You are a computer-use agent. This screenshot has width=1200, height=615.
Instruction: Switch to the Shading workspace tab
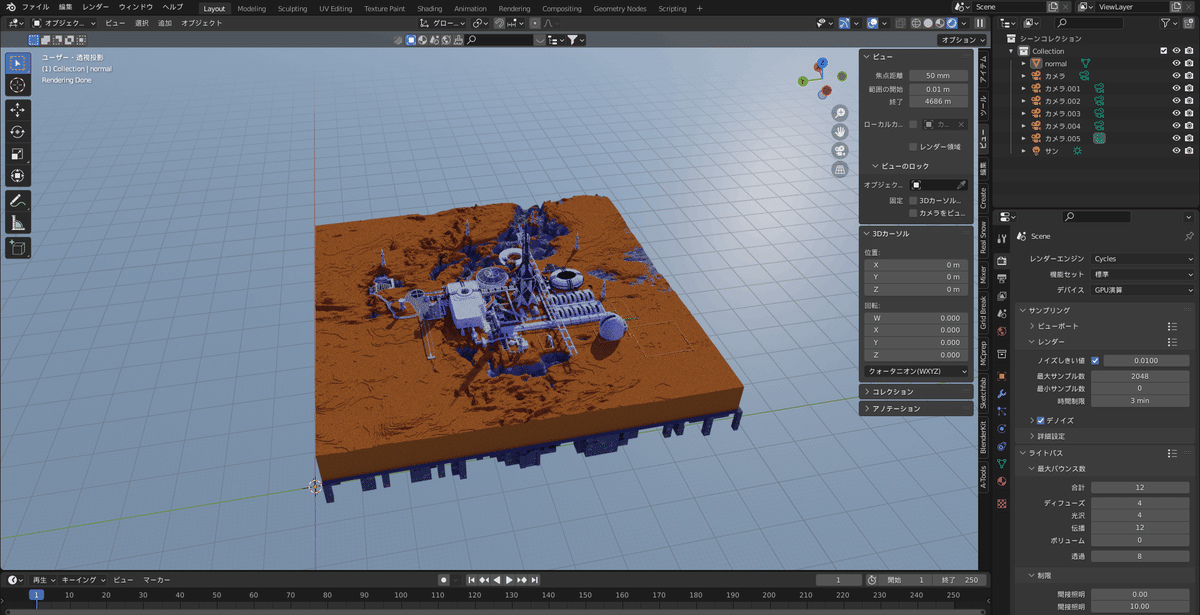pyautogui.click(x=429, y=8)
